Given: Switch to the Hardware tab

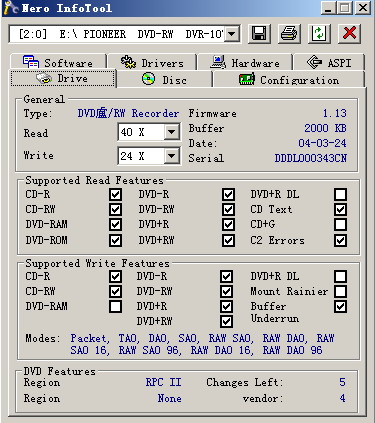Looking at the screenshot, I should coord(245,62).
